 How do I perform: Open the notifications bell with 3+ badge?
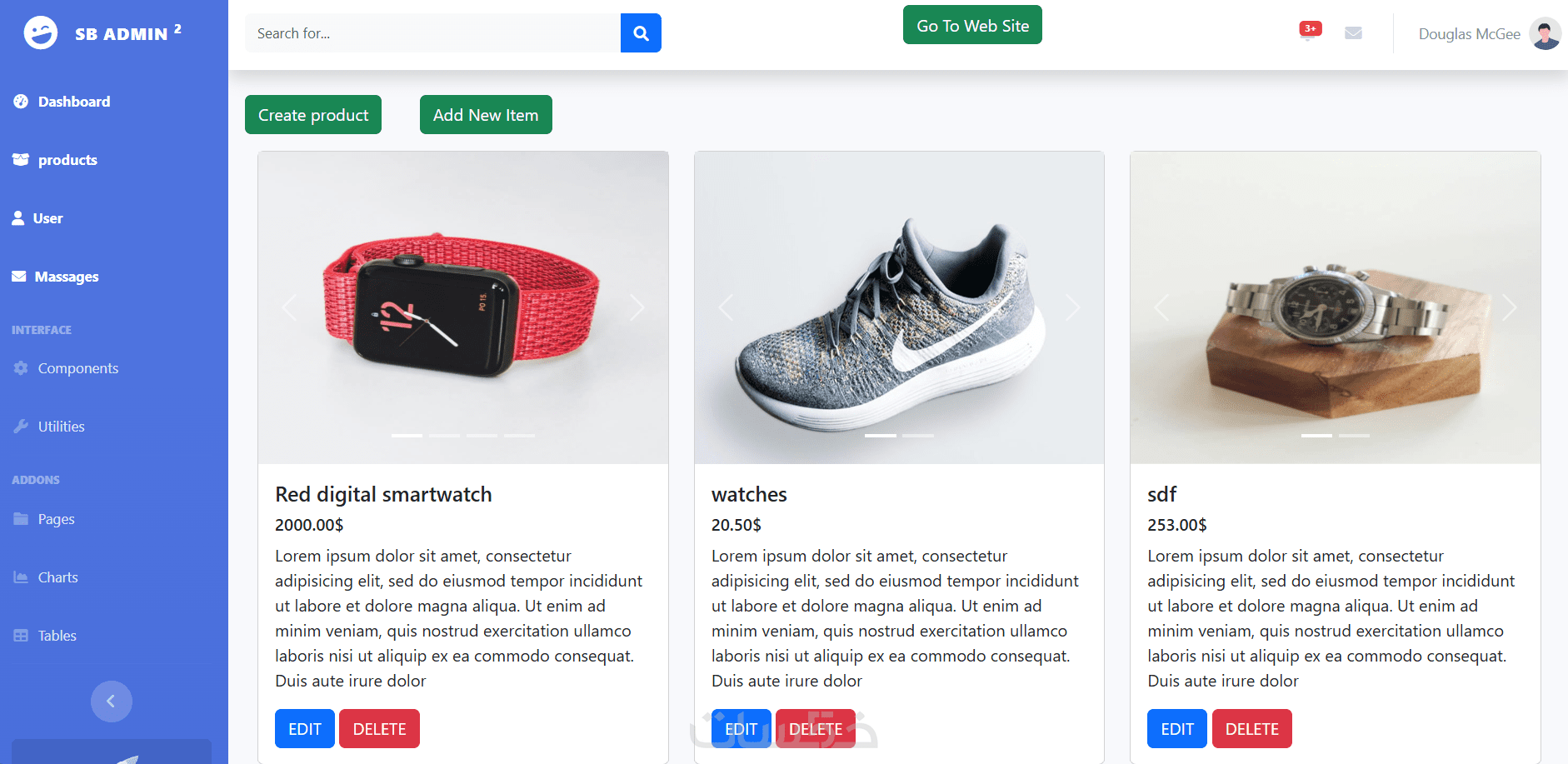click(1309, 32)
